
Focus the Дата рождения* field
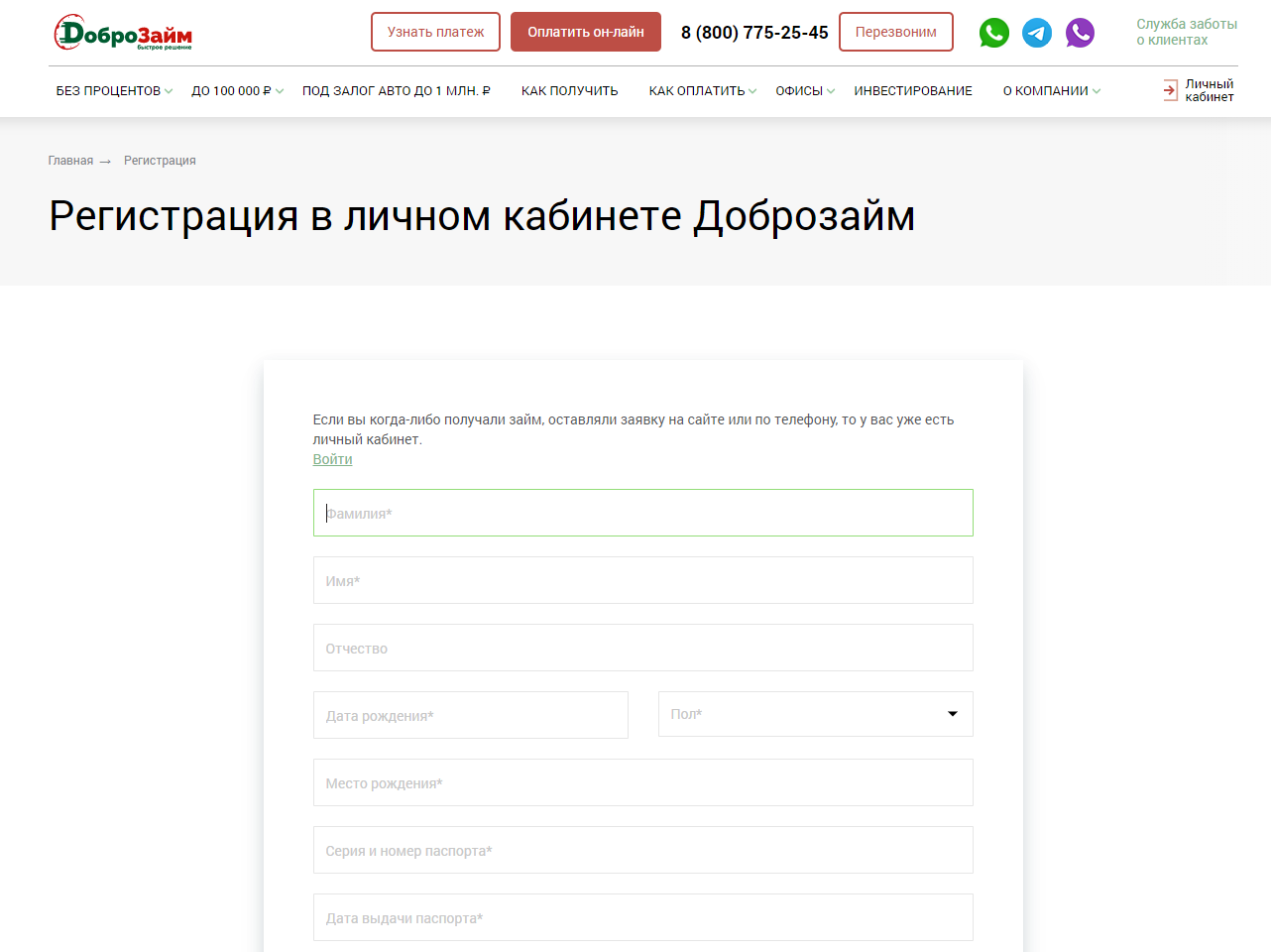471,715
